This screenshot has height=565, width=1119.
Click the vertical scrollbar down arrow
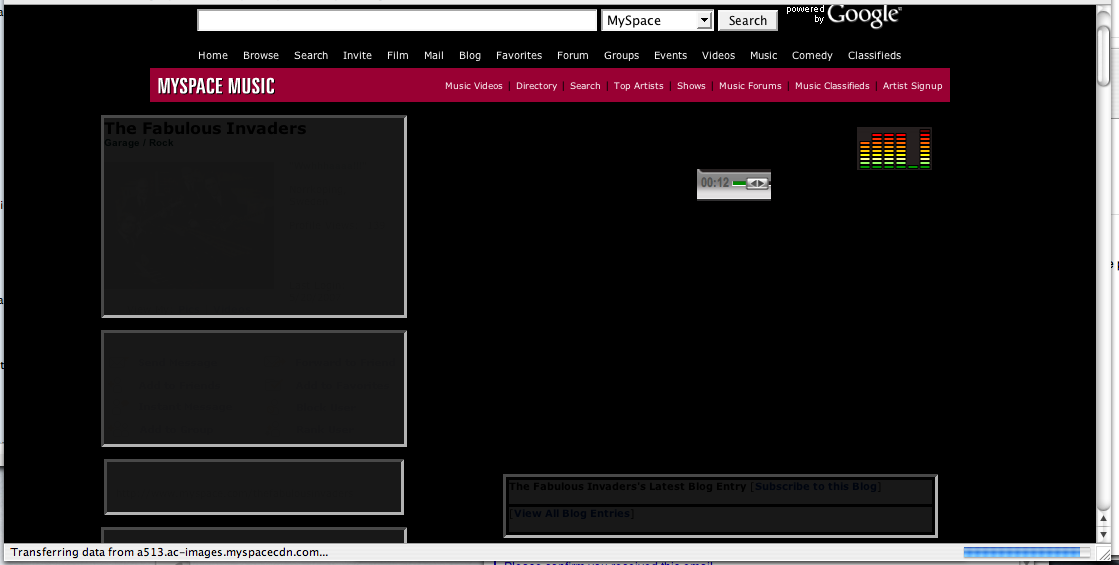pos(1103,534)
